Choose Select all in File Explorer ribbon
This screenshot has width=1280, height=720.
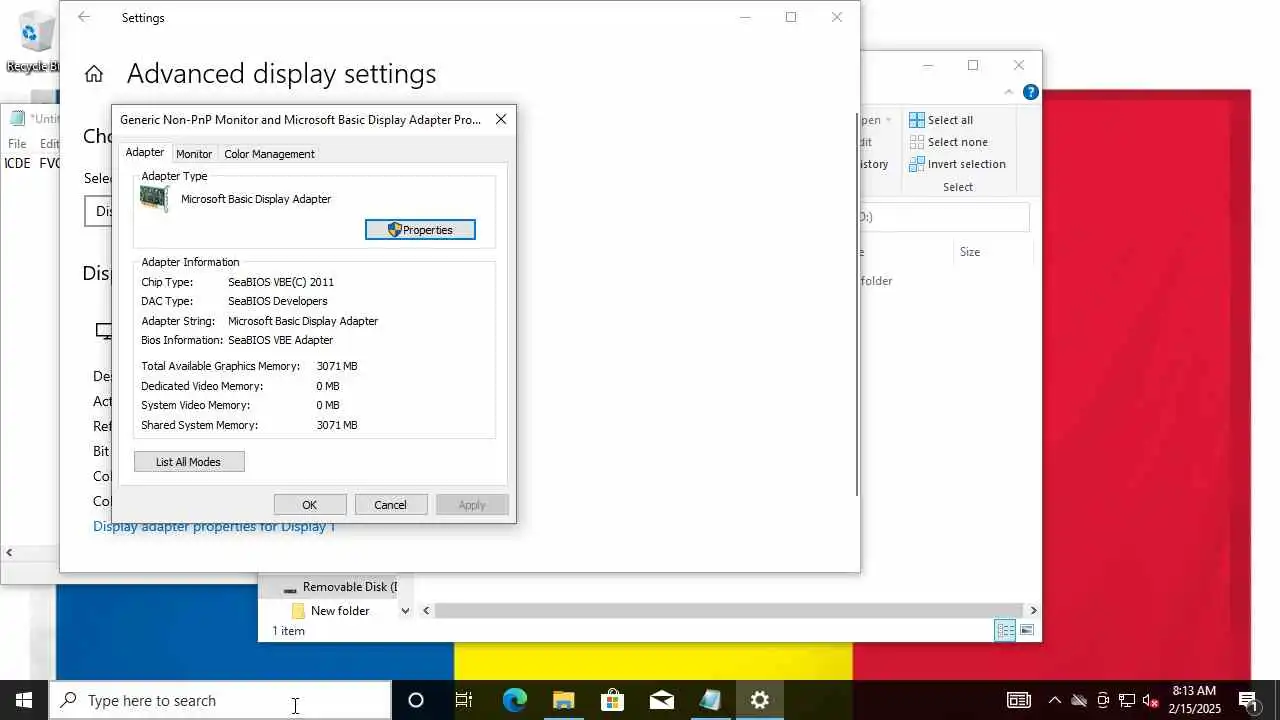click(x=941, y=120)
